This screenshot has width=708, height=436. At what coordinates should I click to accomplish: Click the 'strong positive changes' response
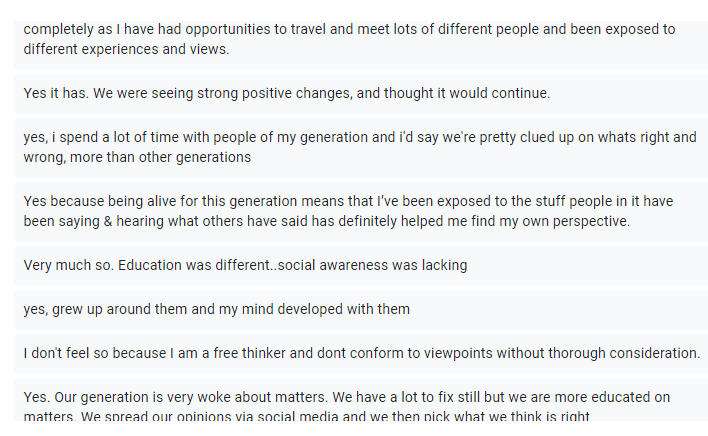(360, 93)
